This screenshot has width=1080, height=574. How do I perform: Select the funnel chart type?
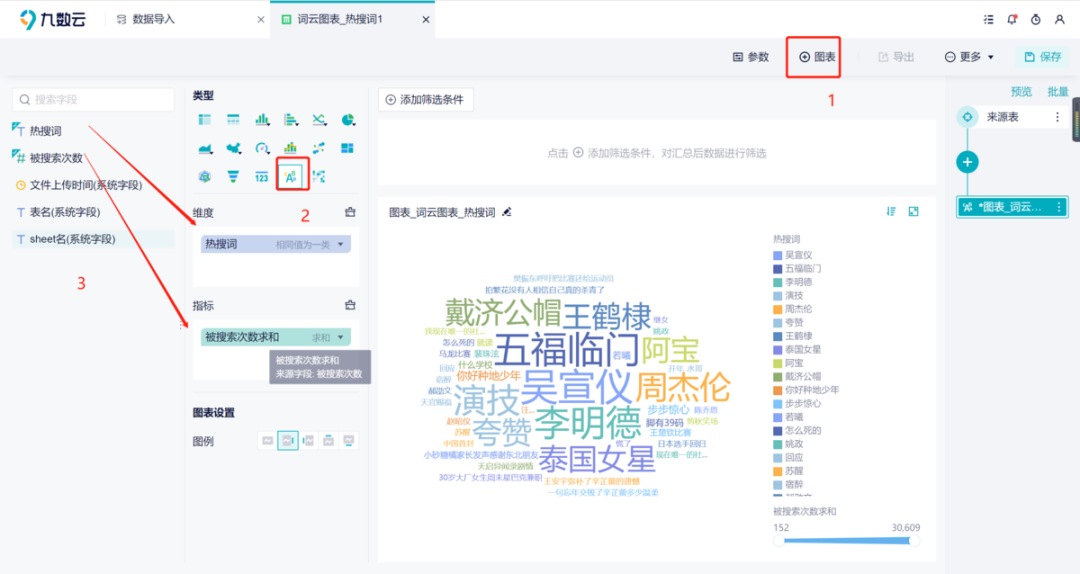pyautogui.click(x=233, y=176)
